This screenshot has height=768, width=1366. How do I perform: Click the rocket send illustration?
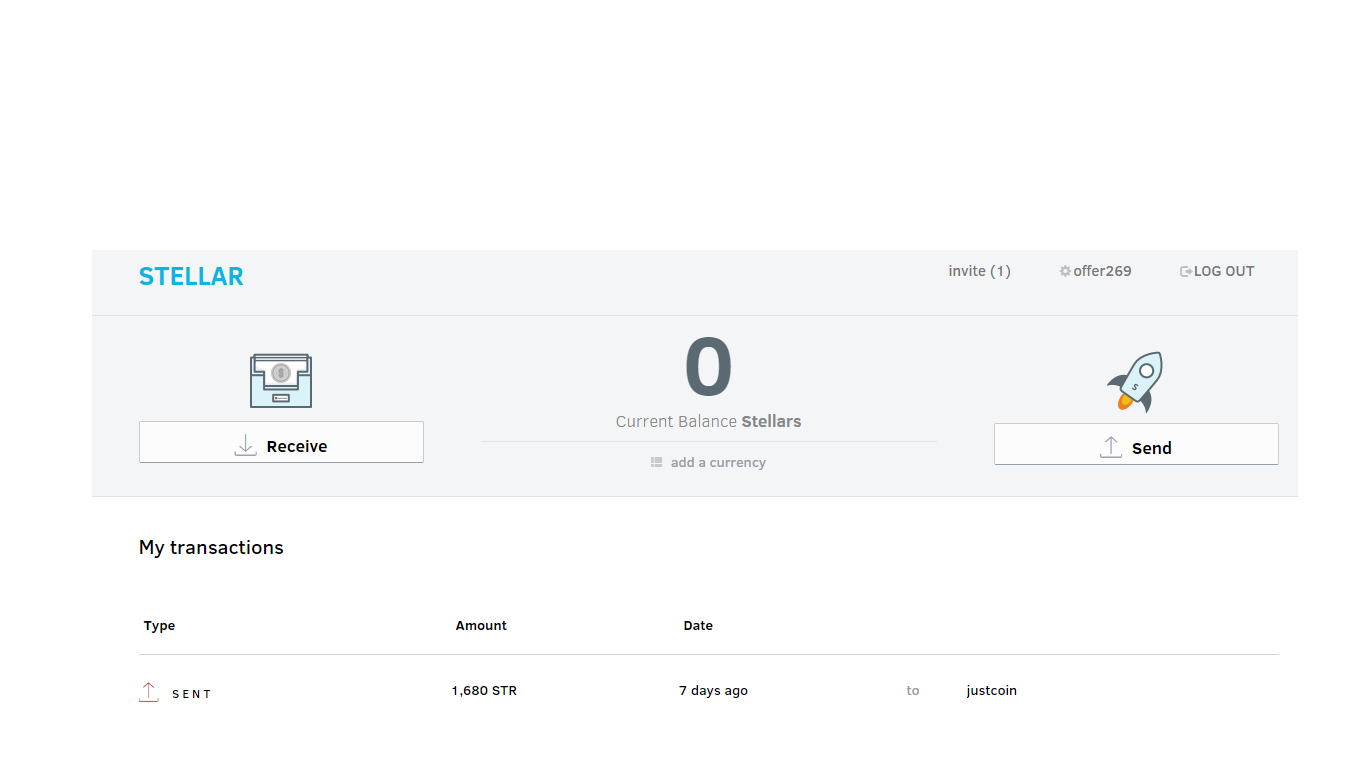[x=1136, y=381]
